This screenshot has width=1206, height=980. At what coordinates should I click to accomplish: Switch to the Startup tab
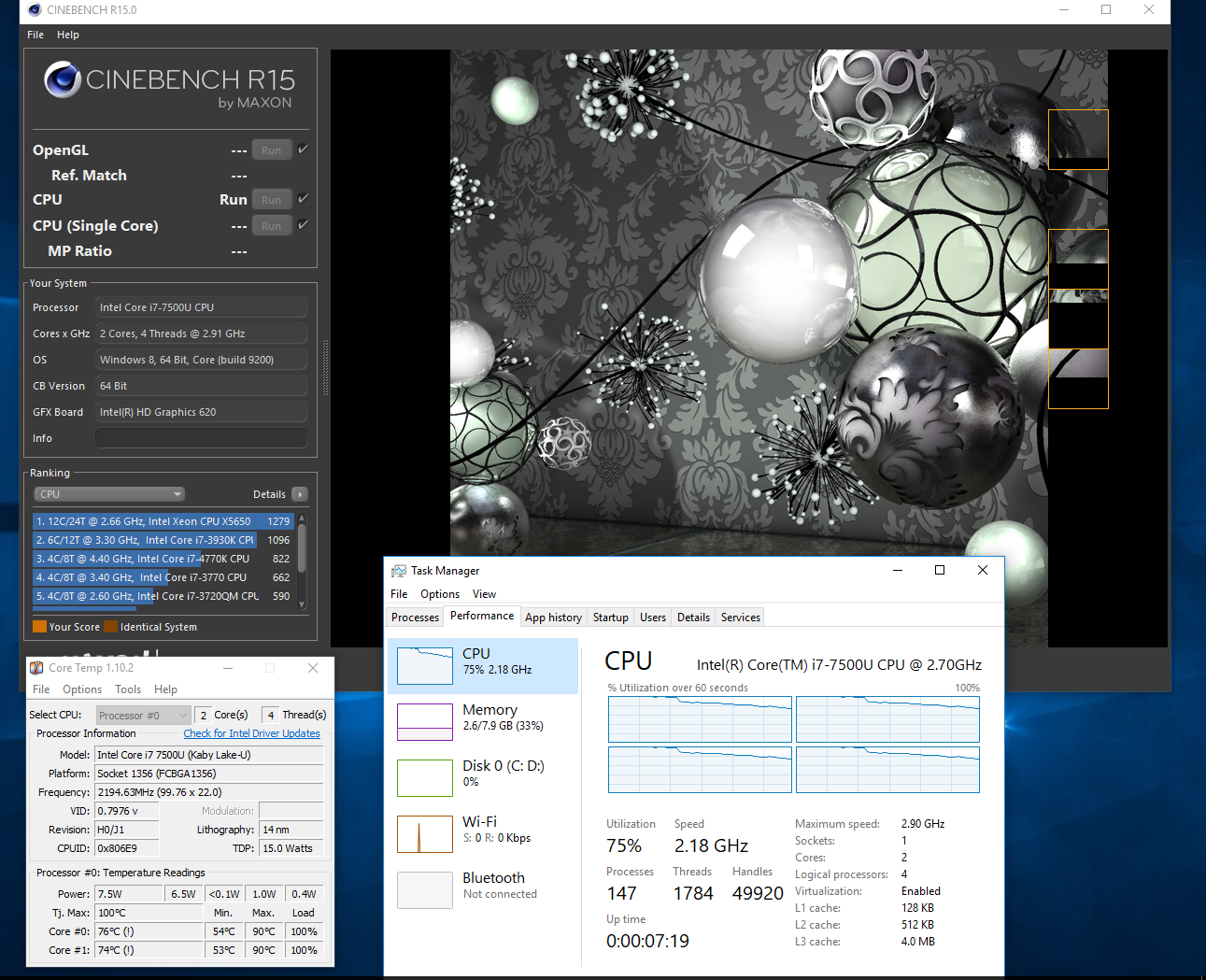pos(611,618)
